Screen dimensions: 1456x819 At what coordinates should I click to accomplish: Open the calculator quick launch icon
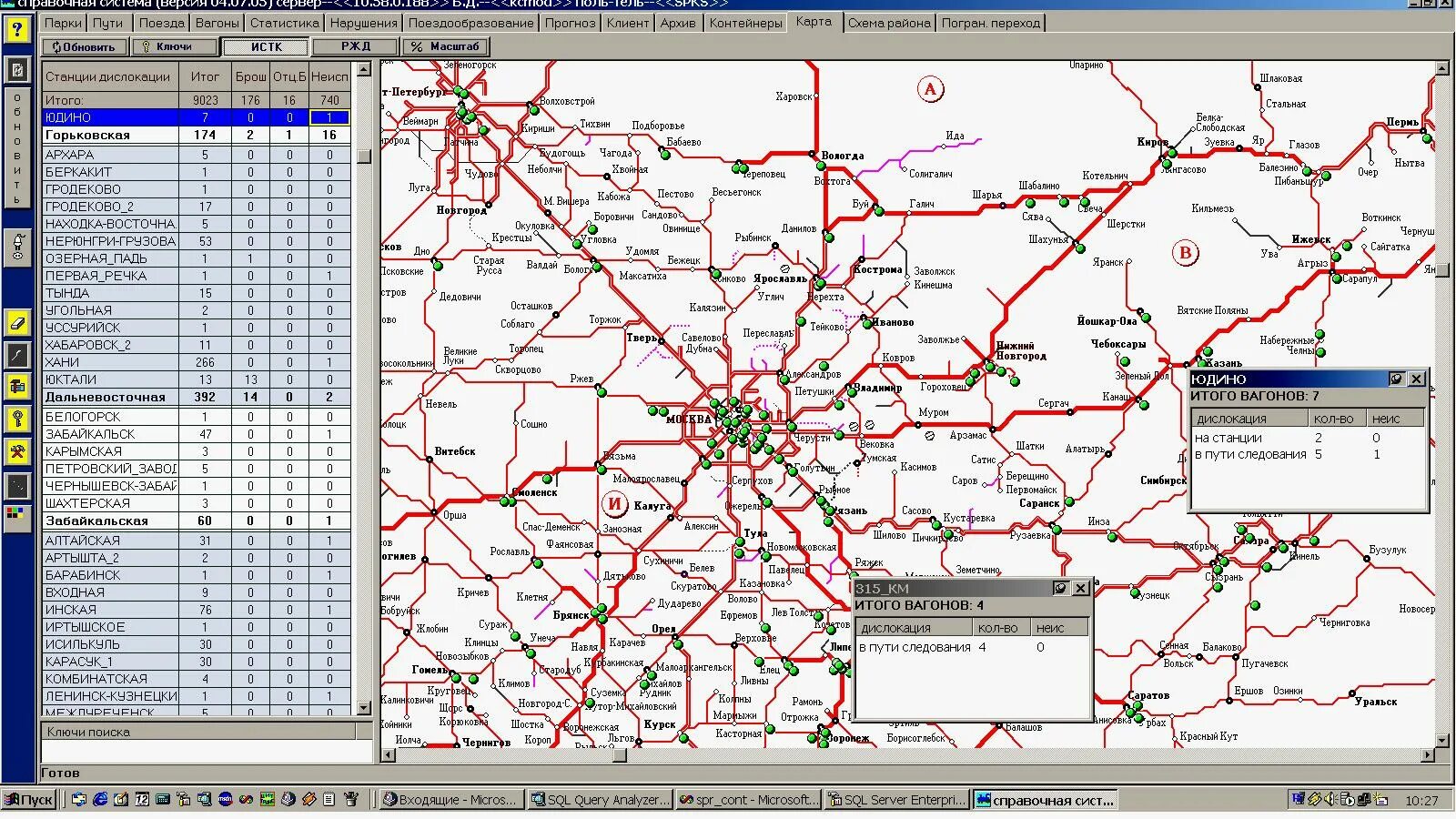click(163, 799)
